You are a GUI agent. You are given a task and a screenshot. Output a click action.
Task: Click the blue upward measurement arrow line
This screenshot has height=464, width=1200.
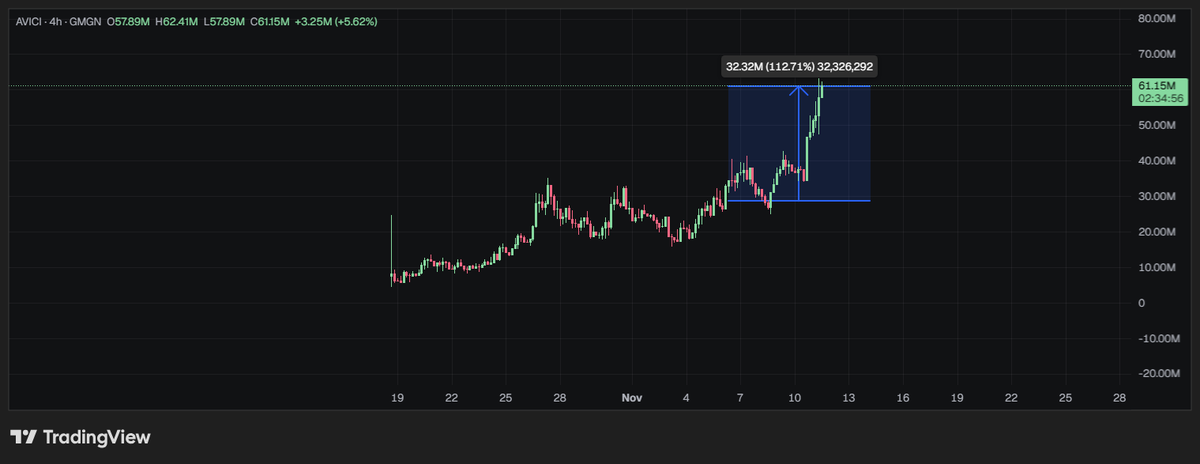(799, 143)
